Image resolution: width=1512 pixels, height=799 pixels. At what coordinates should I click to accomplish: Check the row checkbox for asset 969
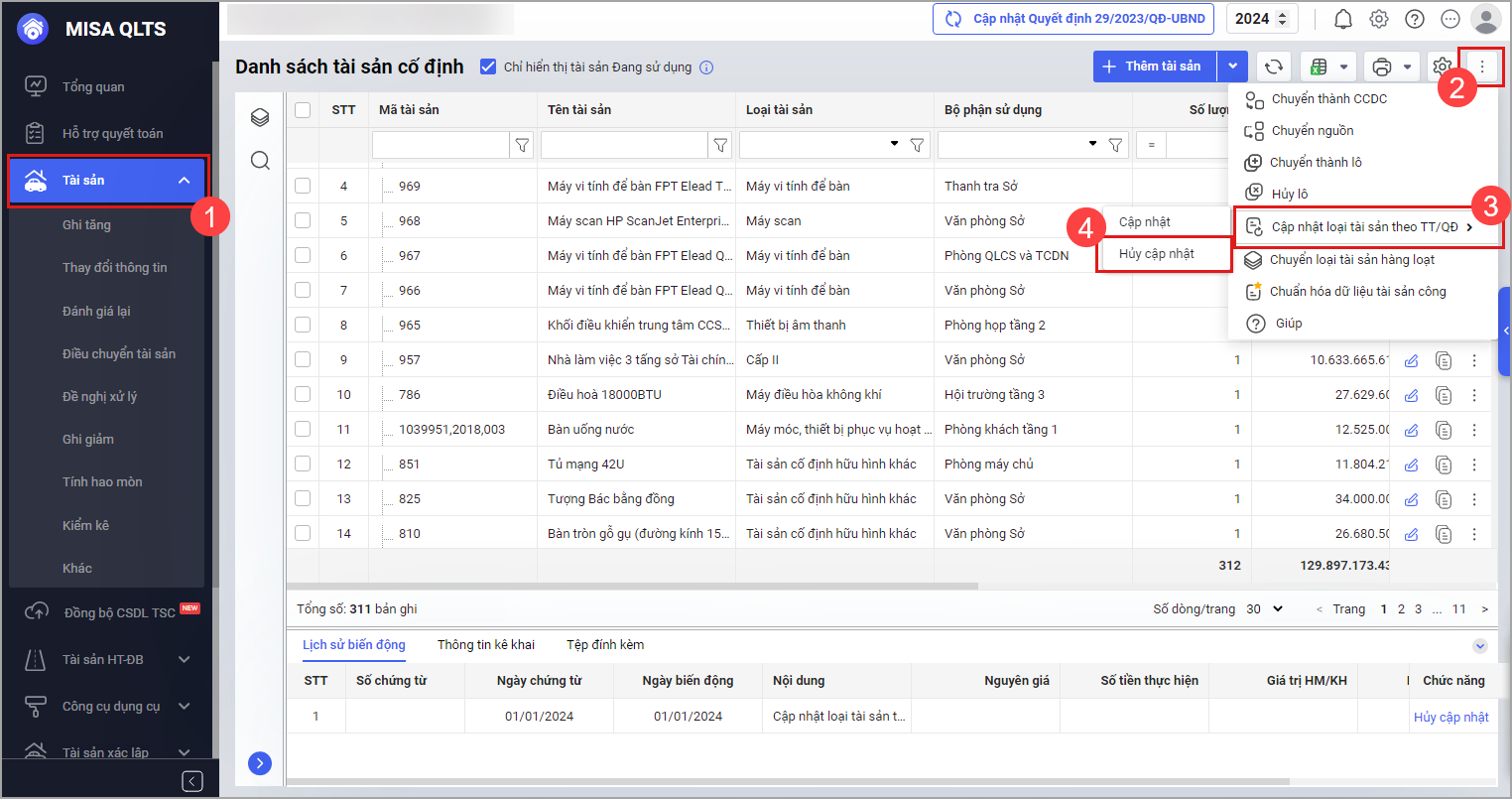point(303,186)
